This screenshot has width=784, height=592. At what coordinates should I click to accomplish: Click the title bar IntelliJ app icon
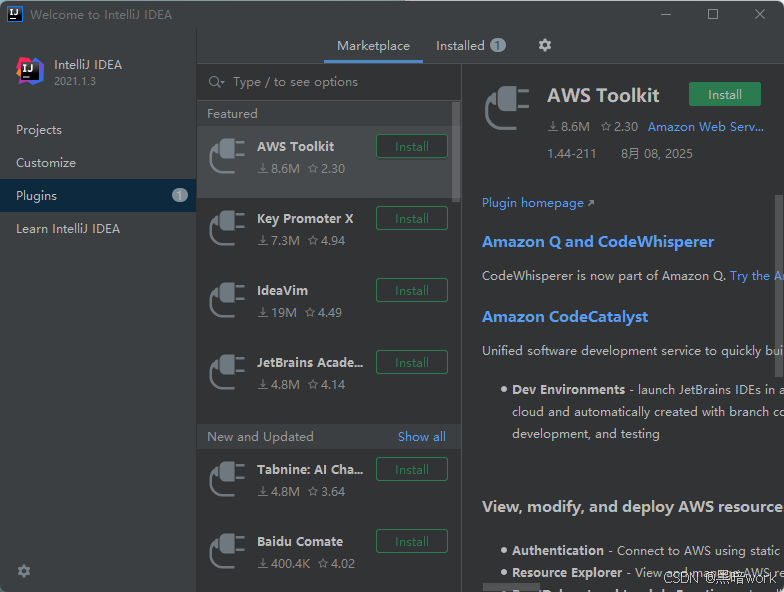pyautogui.click(x=14, y=14)
